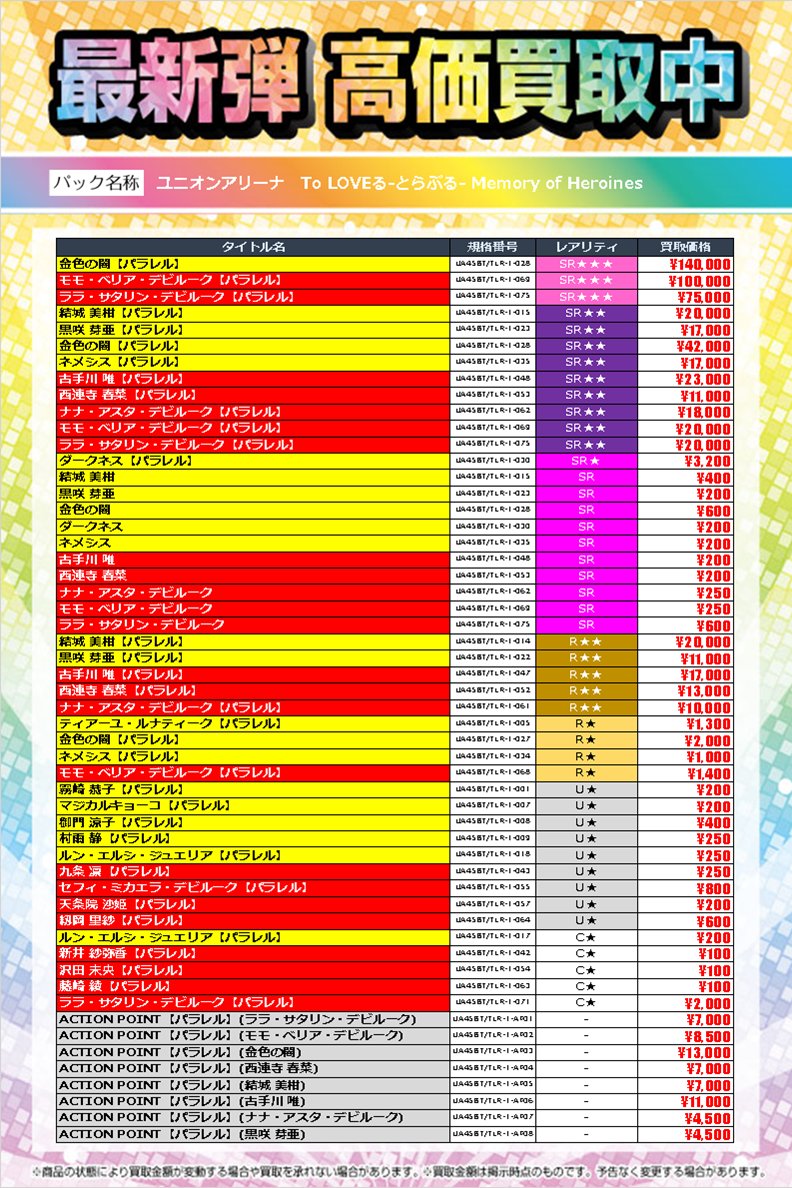792x1188 pixels.
Task: Click the ダークネス title in the plain SR row
Action: (x=253, y=527)
